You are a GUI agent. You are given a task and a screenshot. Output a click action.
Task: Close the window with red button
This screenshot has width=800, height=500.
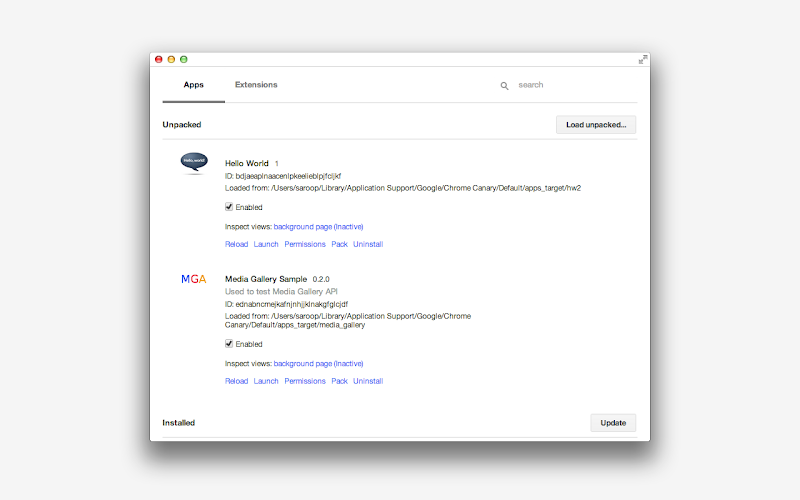tap(159, 59)
